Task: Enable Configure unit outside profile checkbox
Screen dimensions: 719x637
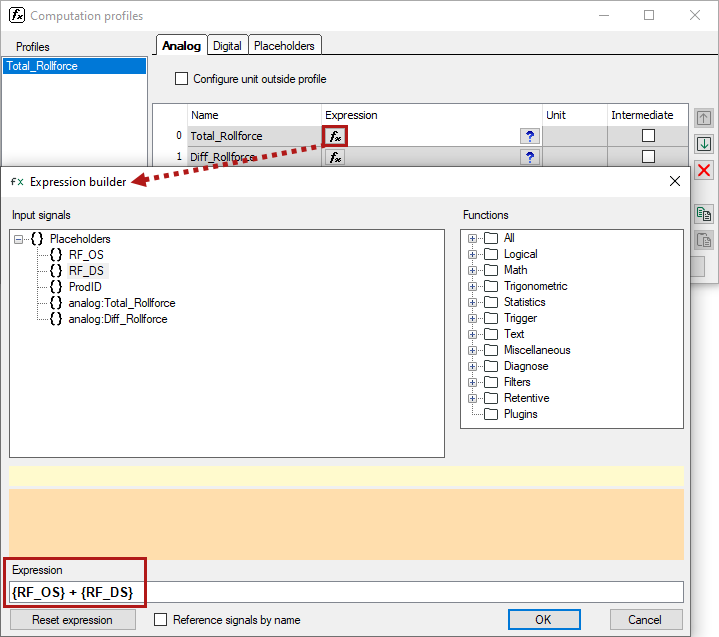Action: click(182, 79)
